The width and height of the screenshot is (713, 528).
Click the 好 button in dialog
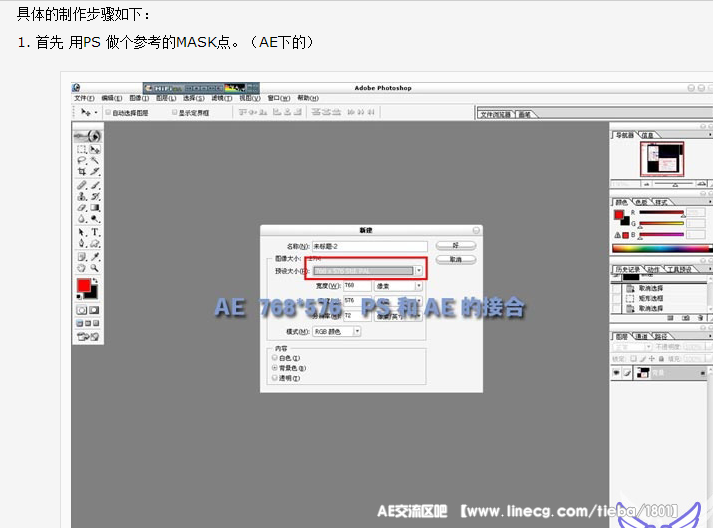456,246
